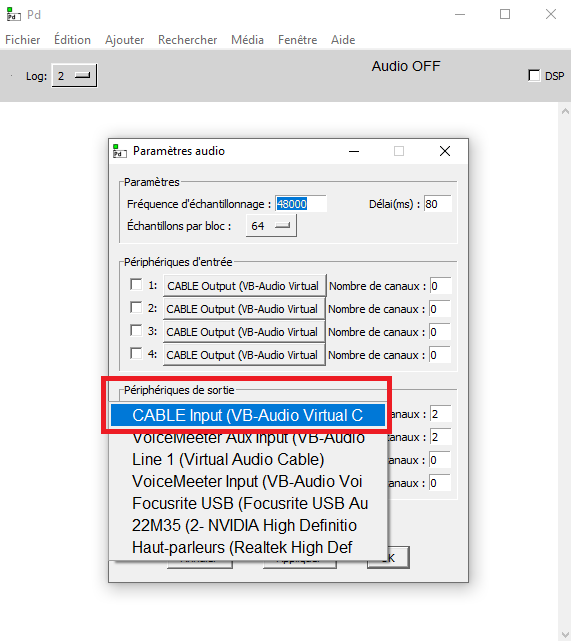Click channel count field for input 4
571x641 pixels.
[x=440, y=354]
